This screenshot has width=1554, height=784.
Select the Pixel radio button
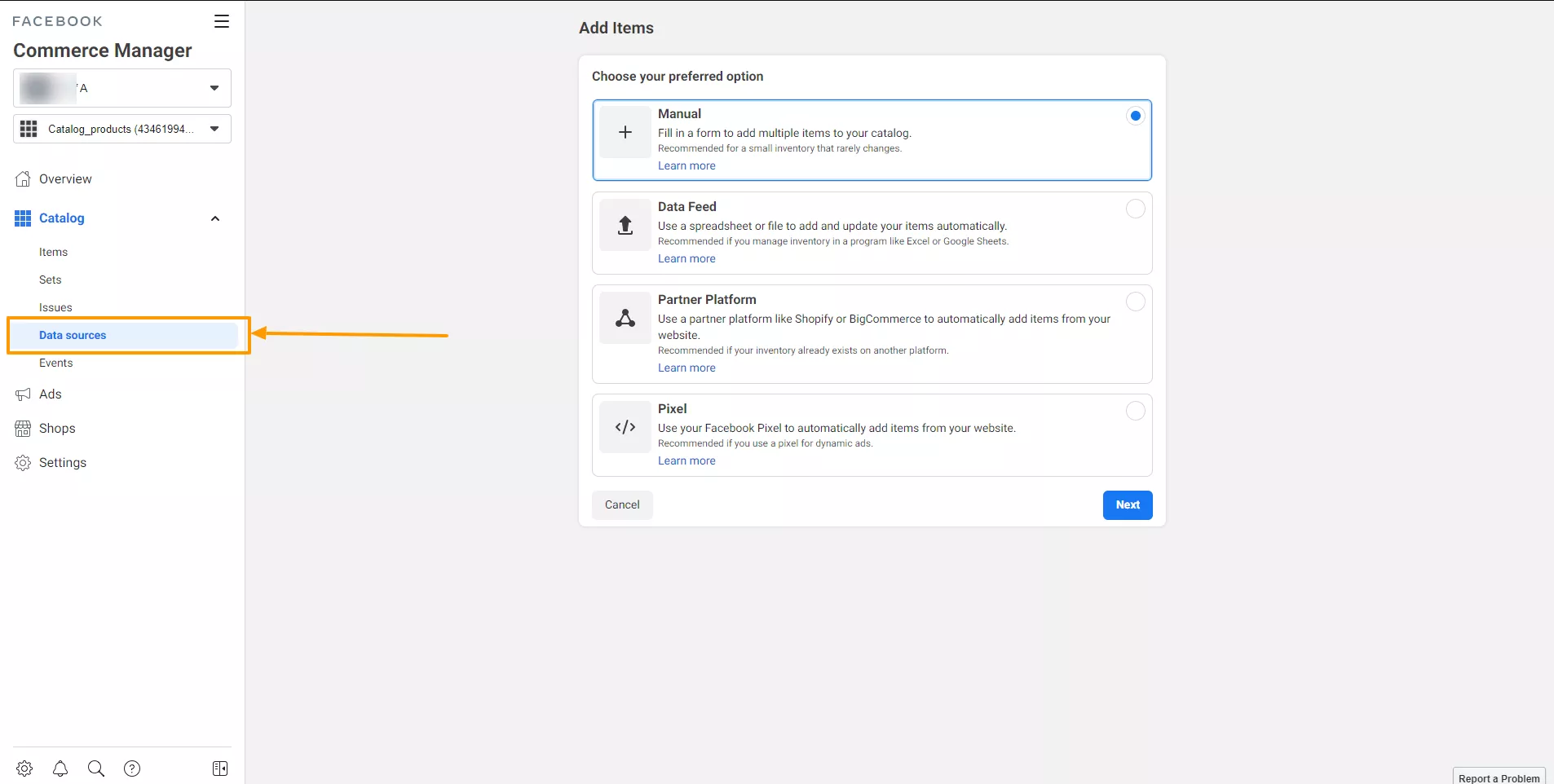(1135, 411)
